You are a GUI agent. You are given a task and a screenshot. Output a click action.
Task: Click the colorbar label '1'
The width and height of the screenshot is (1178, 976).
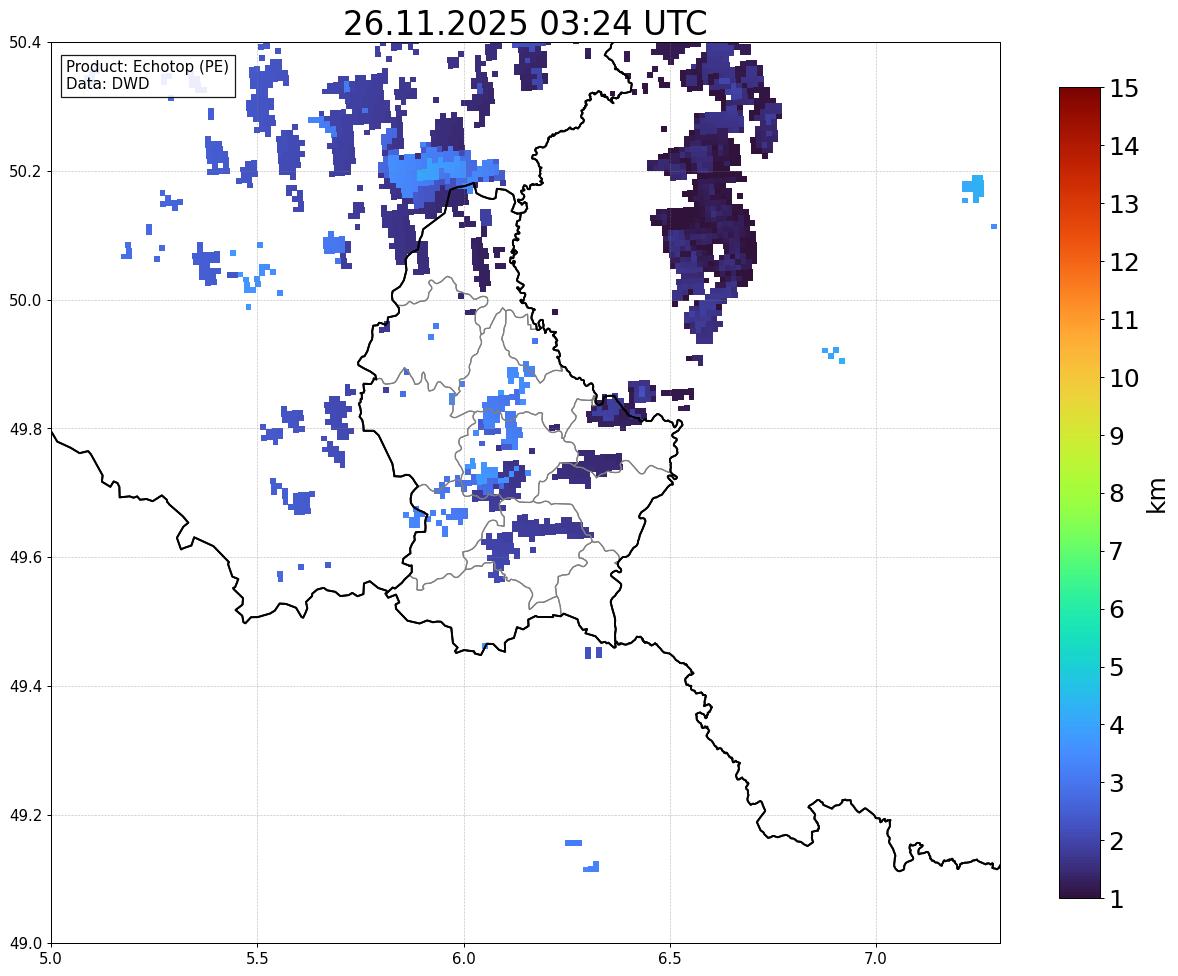click(x=1117, y=899)
